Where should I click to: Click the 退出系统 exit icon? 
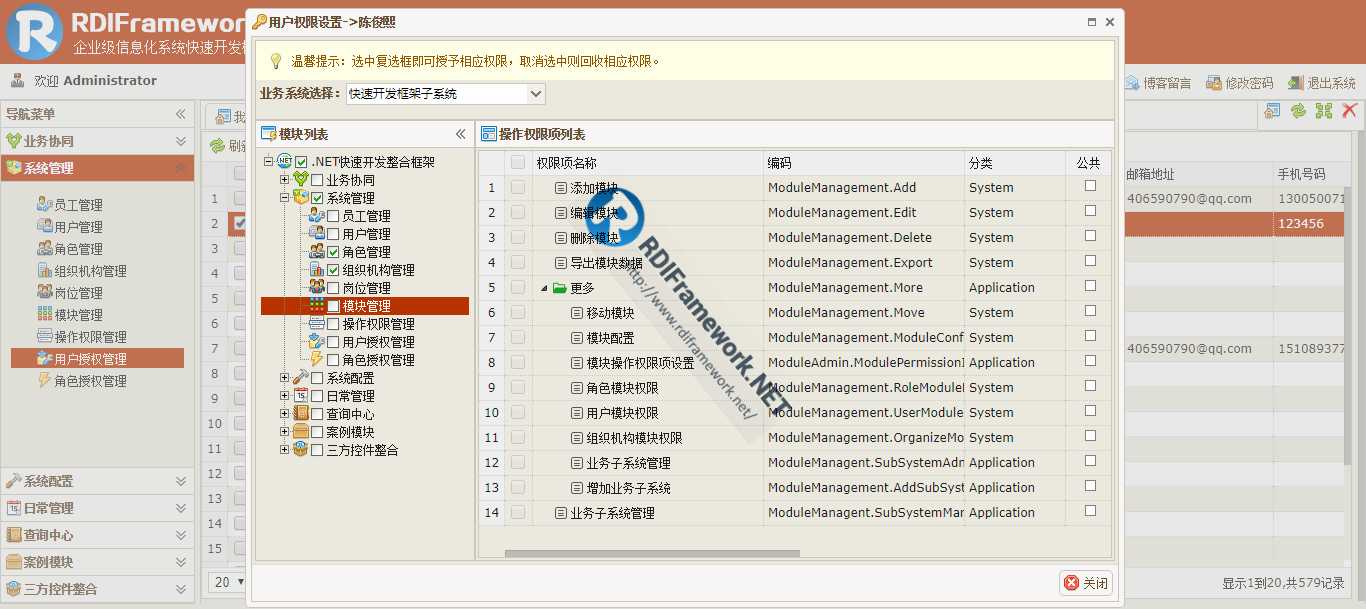1296,83
